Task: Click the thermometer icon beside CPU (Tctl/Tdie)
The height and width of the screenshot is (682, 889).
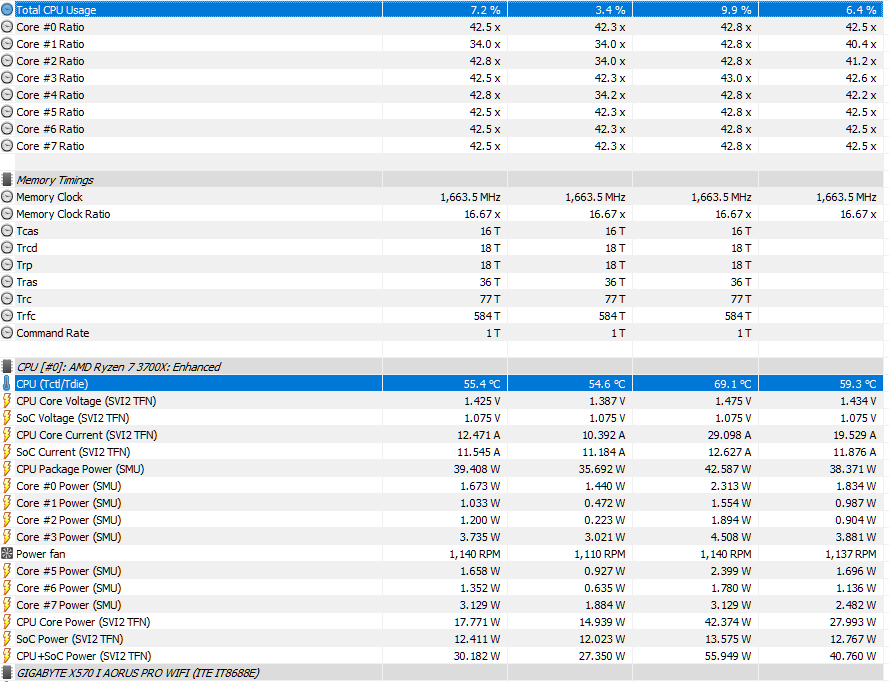Action: click(8, 384)
